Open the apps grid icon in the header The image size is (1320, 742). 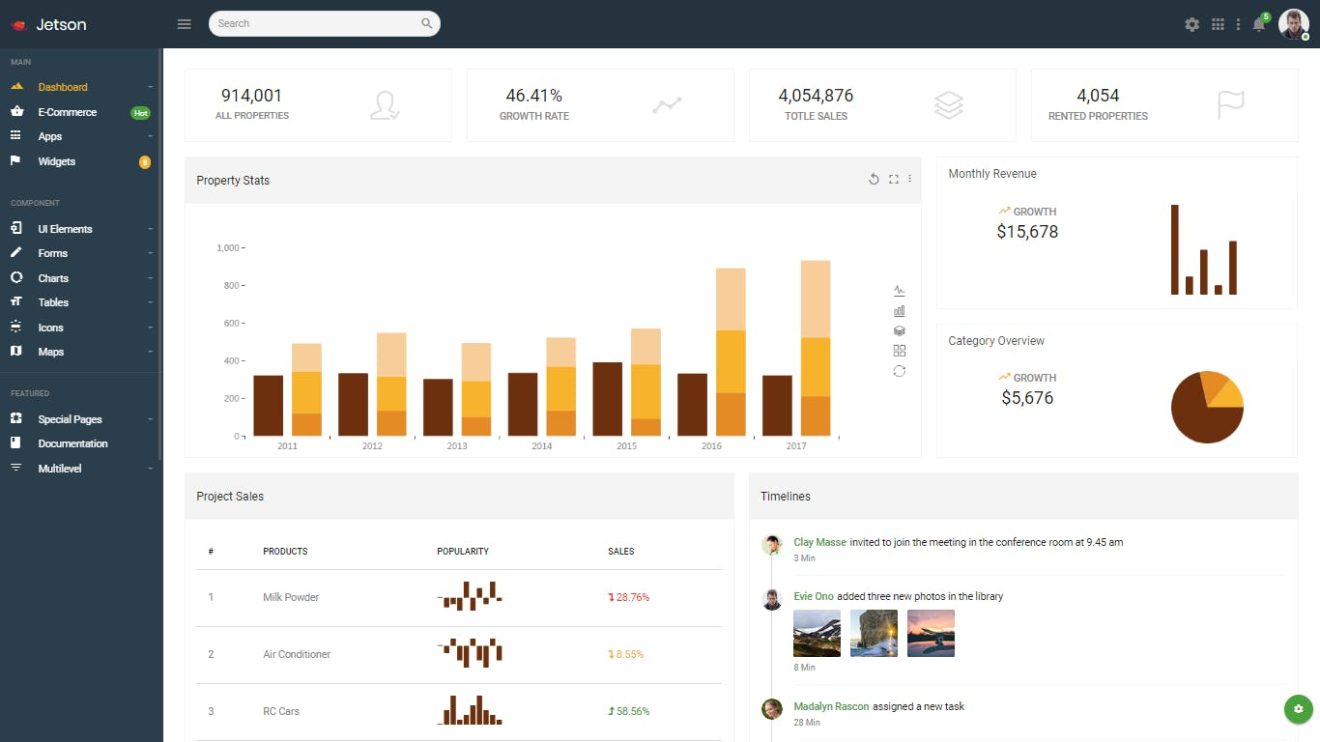pos(1218,23)
